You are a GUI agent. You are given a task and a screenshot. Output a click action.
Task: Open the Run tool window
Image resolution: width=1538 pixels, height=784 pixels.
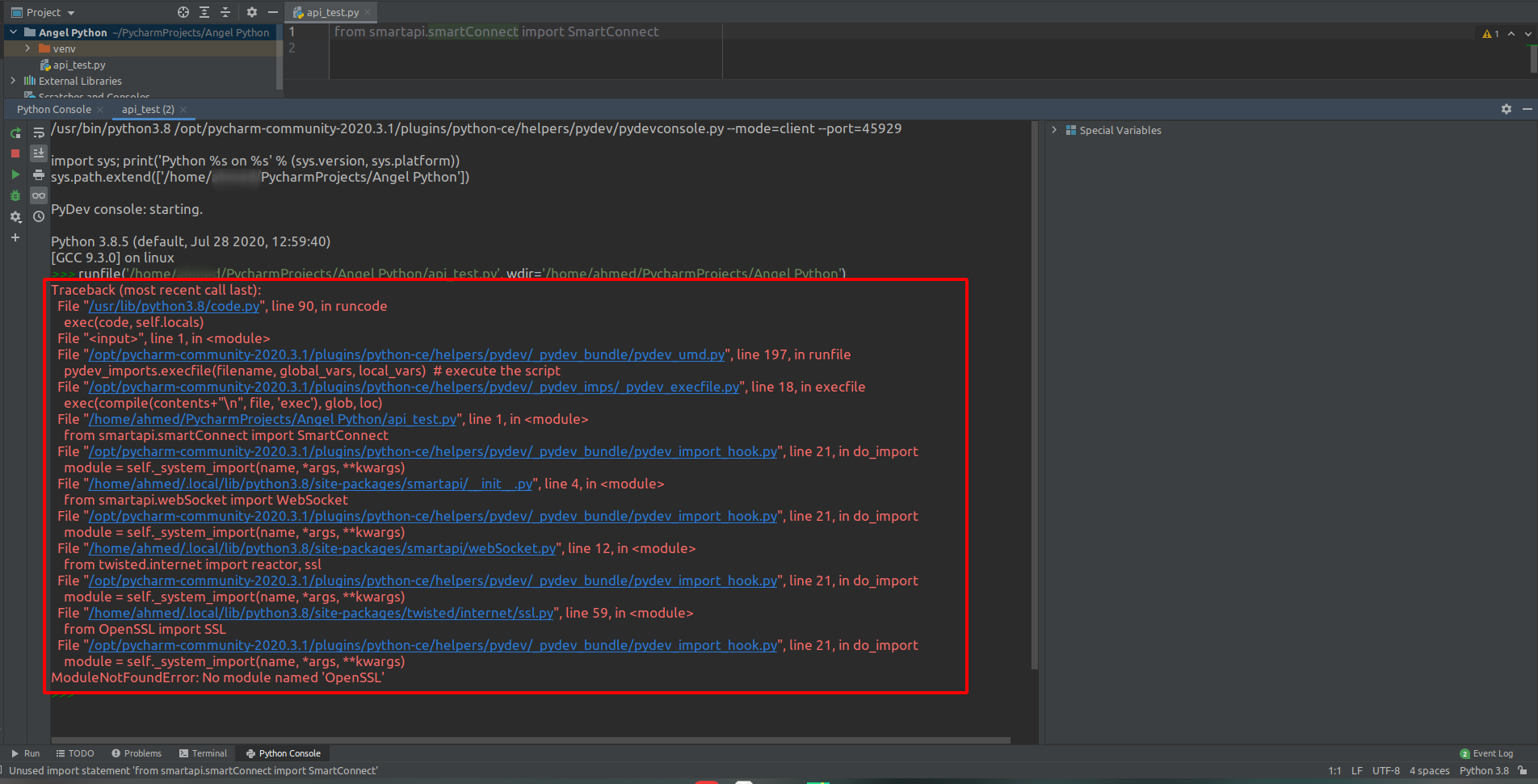coord(25,753)
